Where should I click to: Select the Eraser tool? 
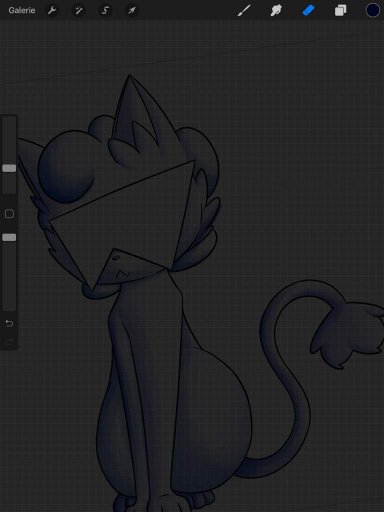tap(308, 10)
